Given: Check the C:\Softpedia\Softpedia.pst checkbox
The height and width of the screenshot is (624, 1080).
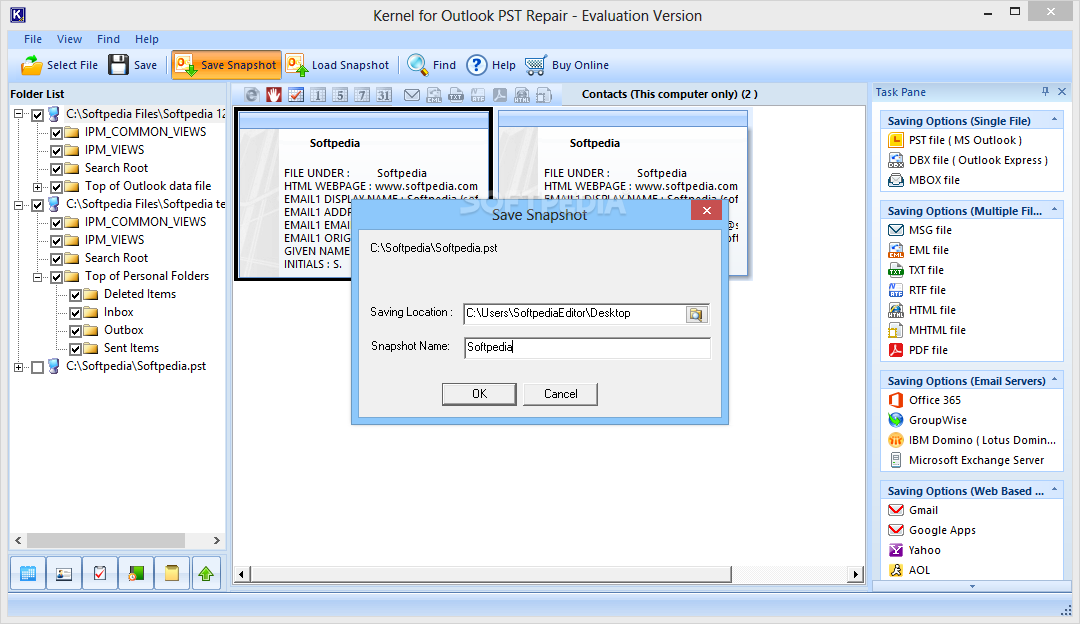Looking at the screenshot, I should point(38,367).
